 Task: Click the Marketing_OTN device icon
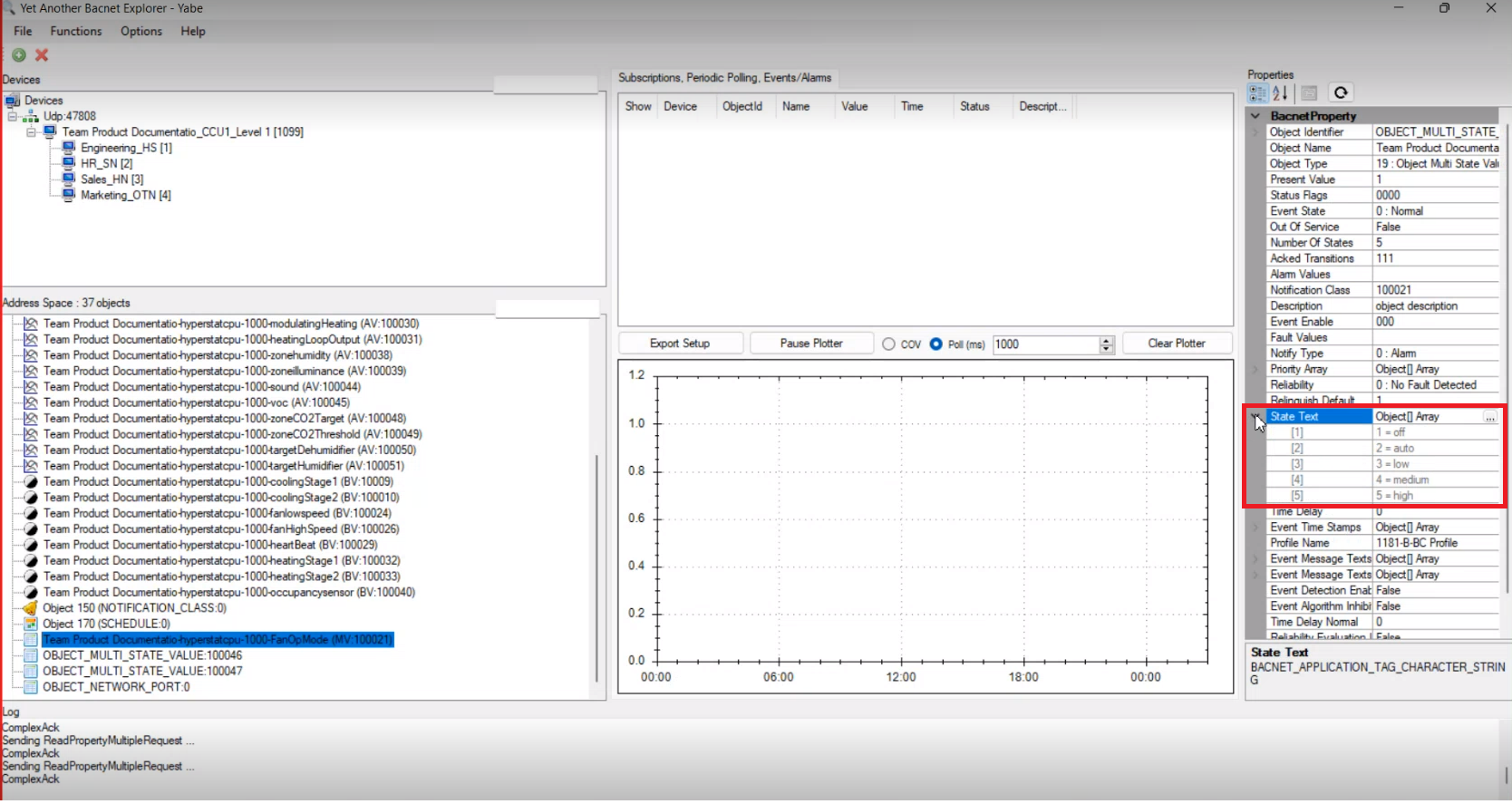point(69,195)
